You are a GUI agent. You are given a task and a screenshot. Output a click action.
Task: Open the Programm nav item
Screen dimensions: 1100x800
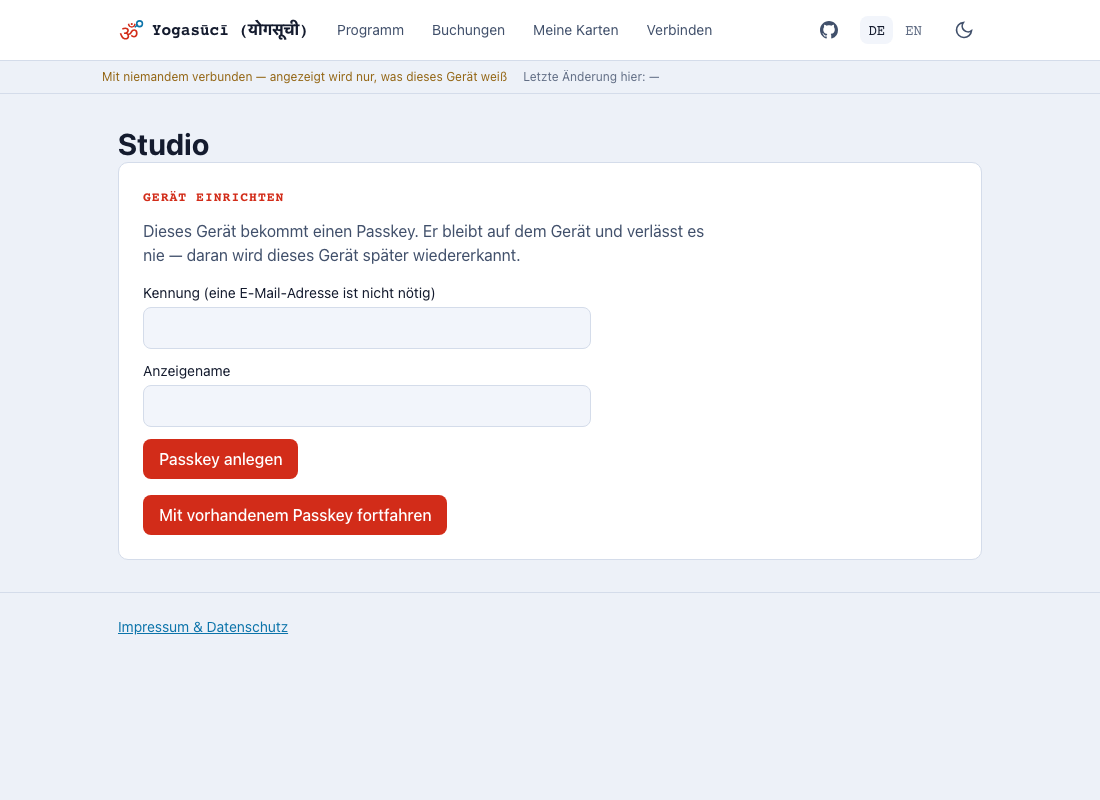pos(370,30)
